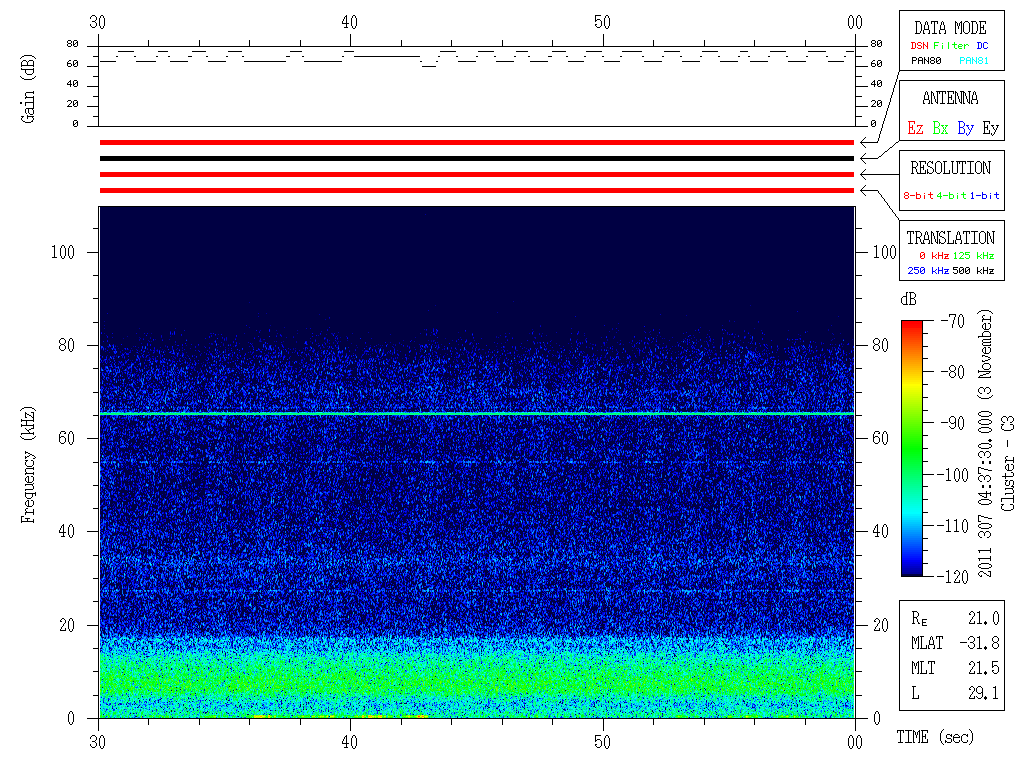Click the DATA MODE legend title
This screenshot has width=1024, height=768.
tap(950, 28)
